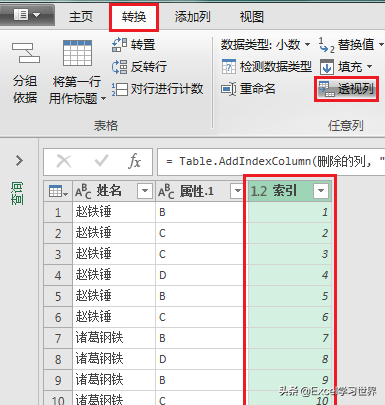Click the fx formula icon
This screenshot has width=385, height=405.
[x=134, y=162]
